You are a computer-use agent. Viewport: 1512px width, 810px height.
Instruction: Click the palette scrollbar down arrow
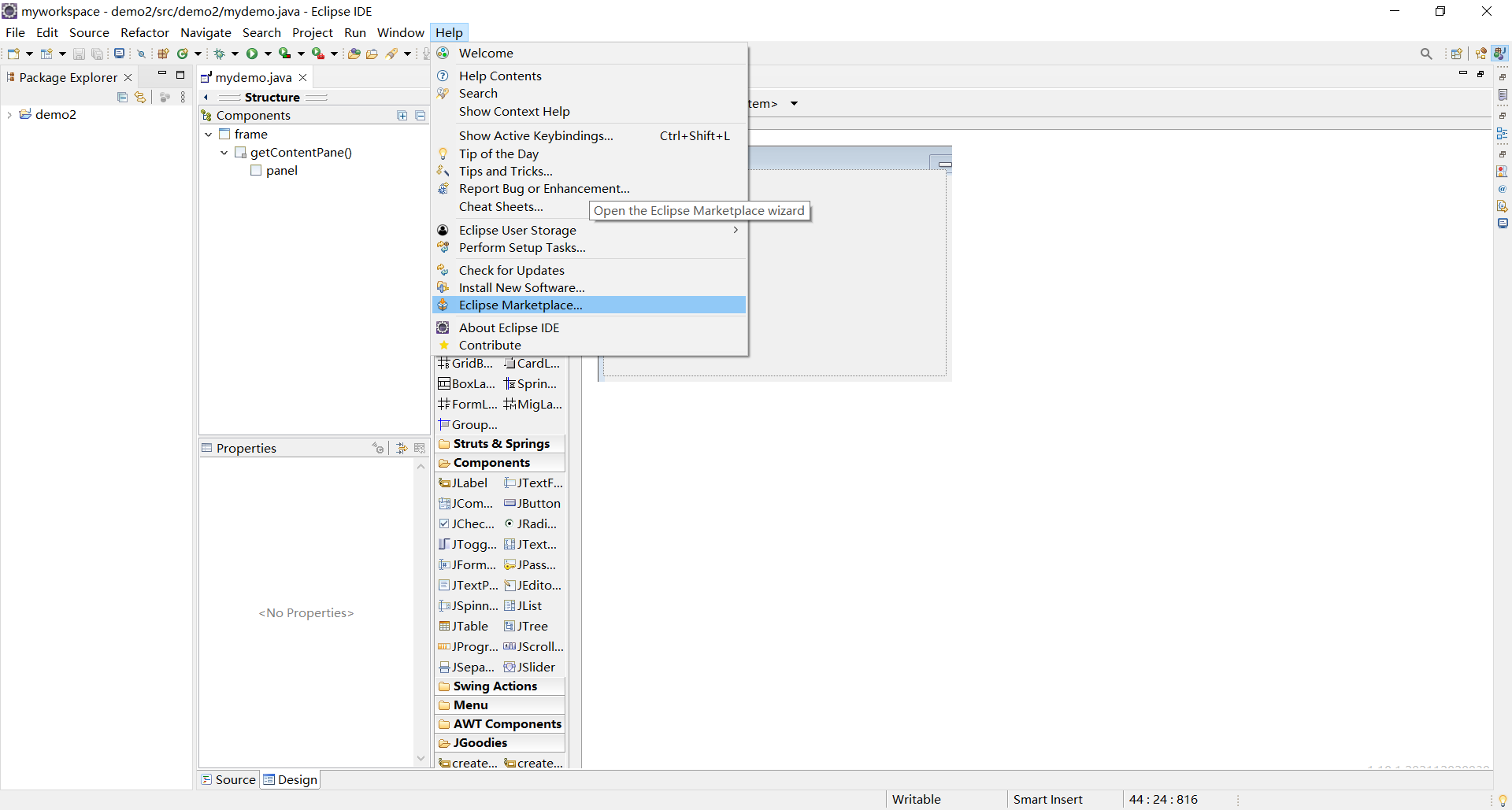point(421,757)
